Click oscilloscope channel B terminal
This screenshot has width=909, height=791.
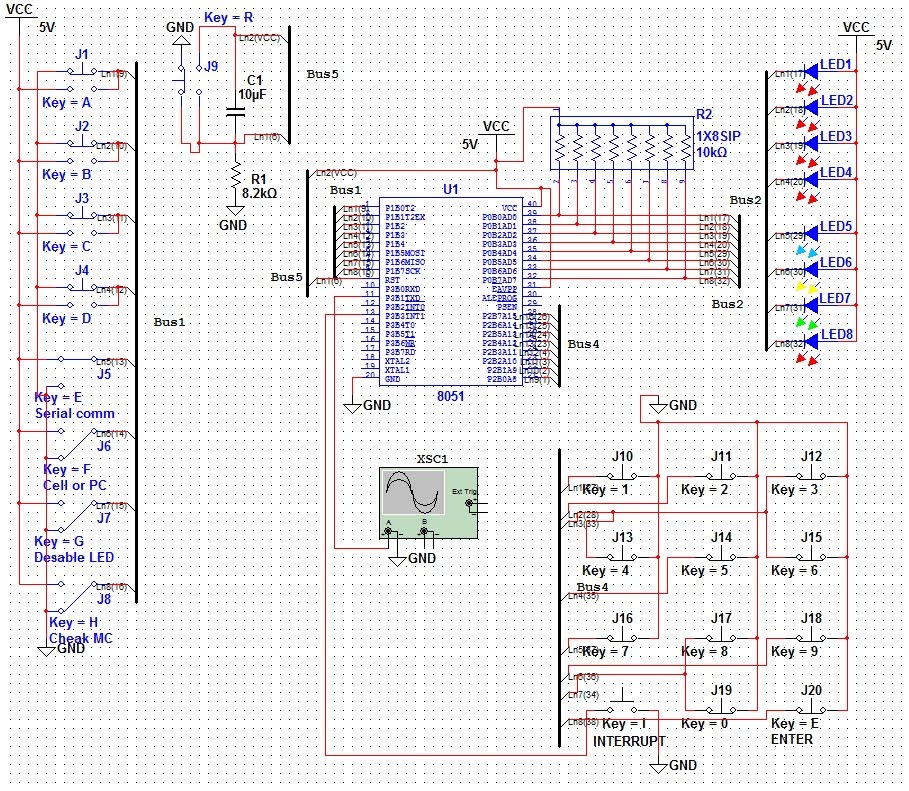[424, 531]
